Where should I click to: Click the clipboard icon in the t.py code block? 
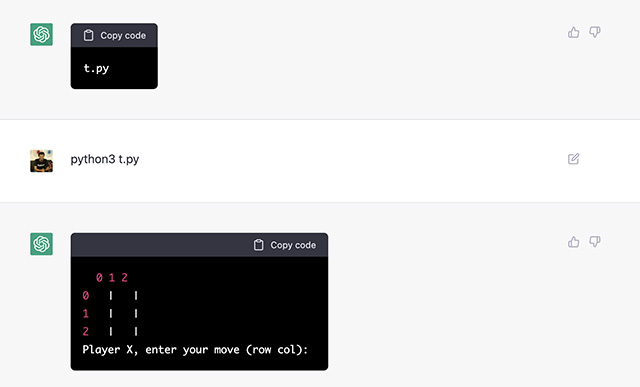coord(88,36)
